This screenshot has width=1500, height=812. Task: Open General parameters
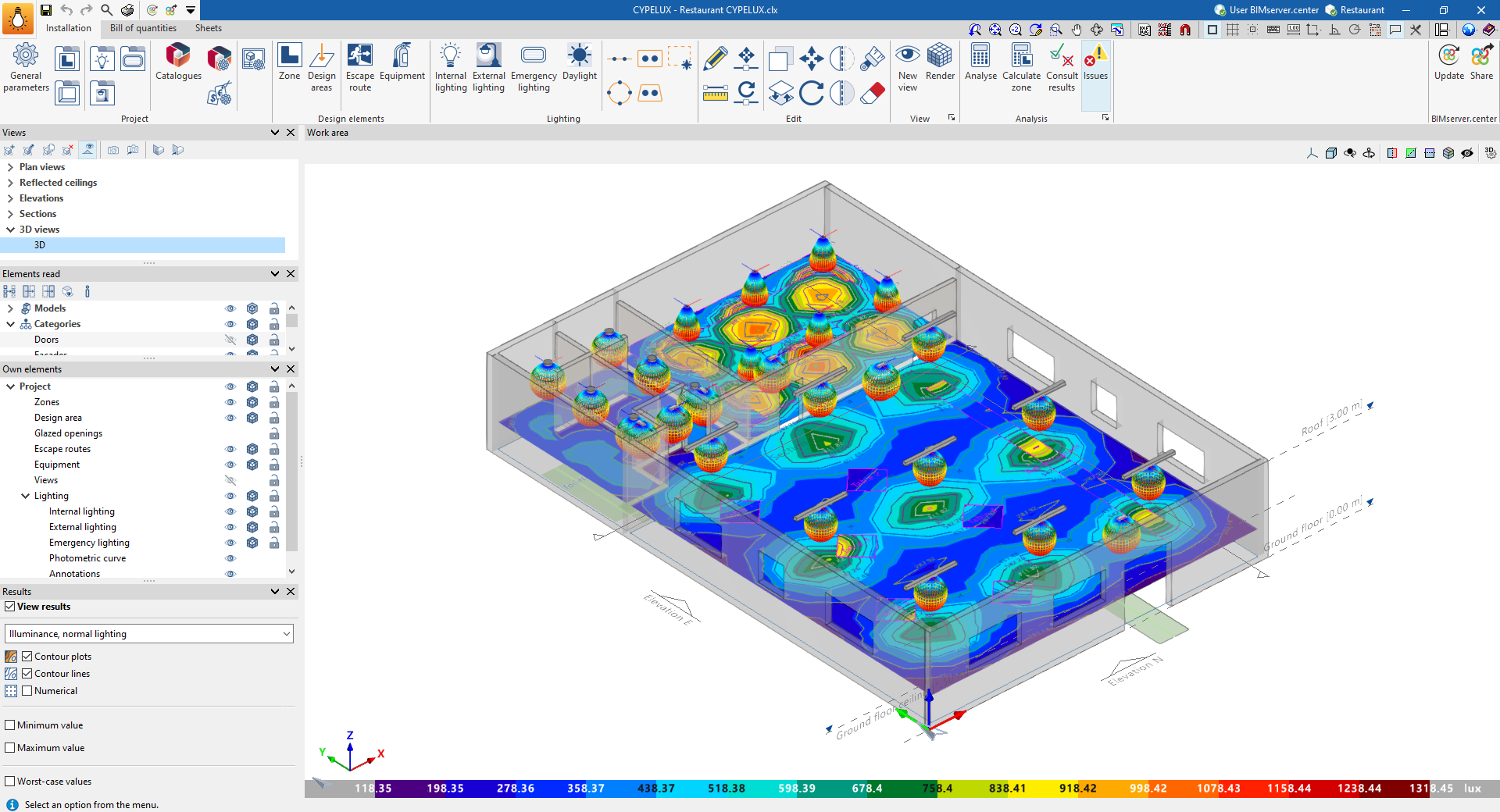(26, 67)
